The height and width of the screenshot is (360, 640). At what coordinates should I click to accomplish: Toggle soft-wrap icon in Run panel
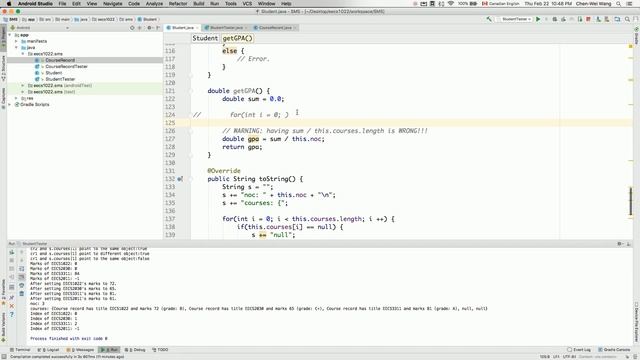tap(22, 269)
